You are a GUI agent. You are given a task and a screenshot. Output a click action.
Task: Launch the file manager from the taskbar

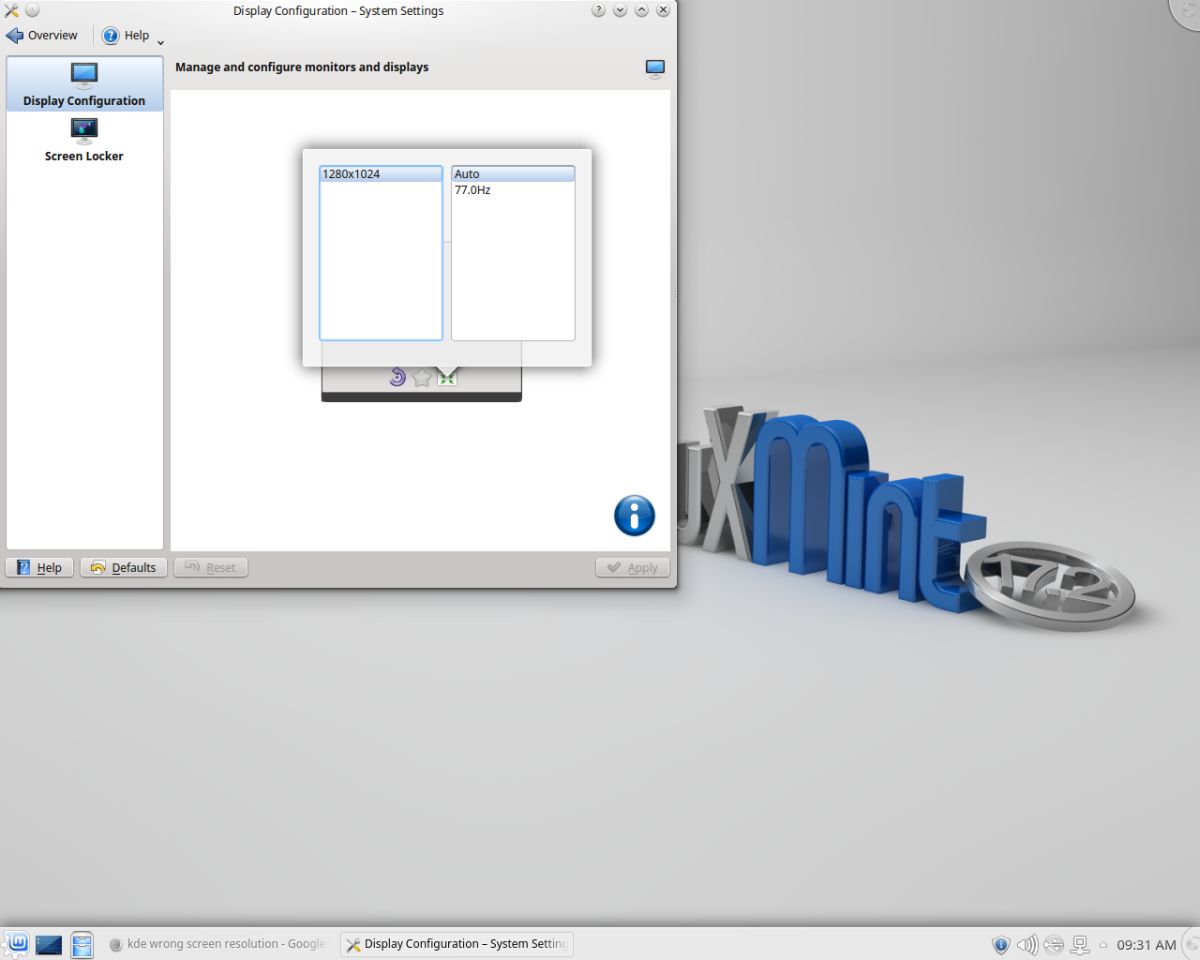click(x=82, y=944)
